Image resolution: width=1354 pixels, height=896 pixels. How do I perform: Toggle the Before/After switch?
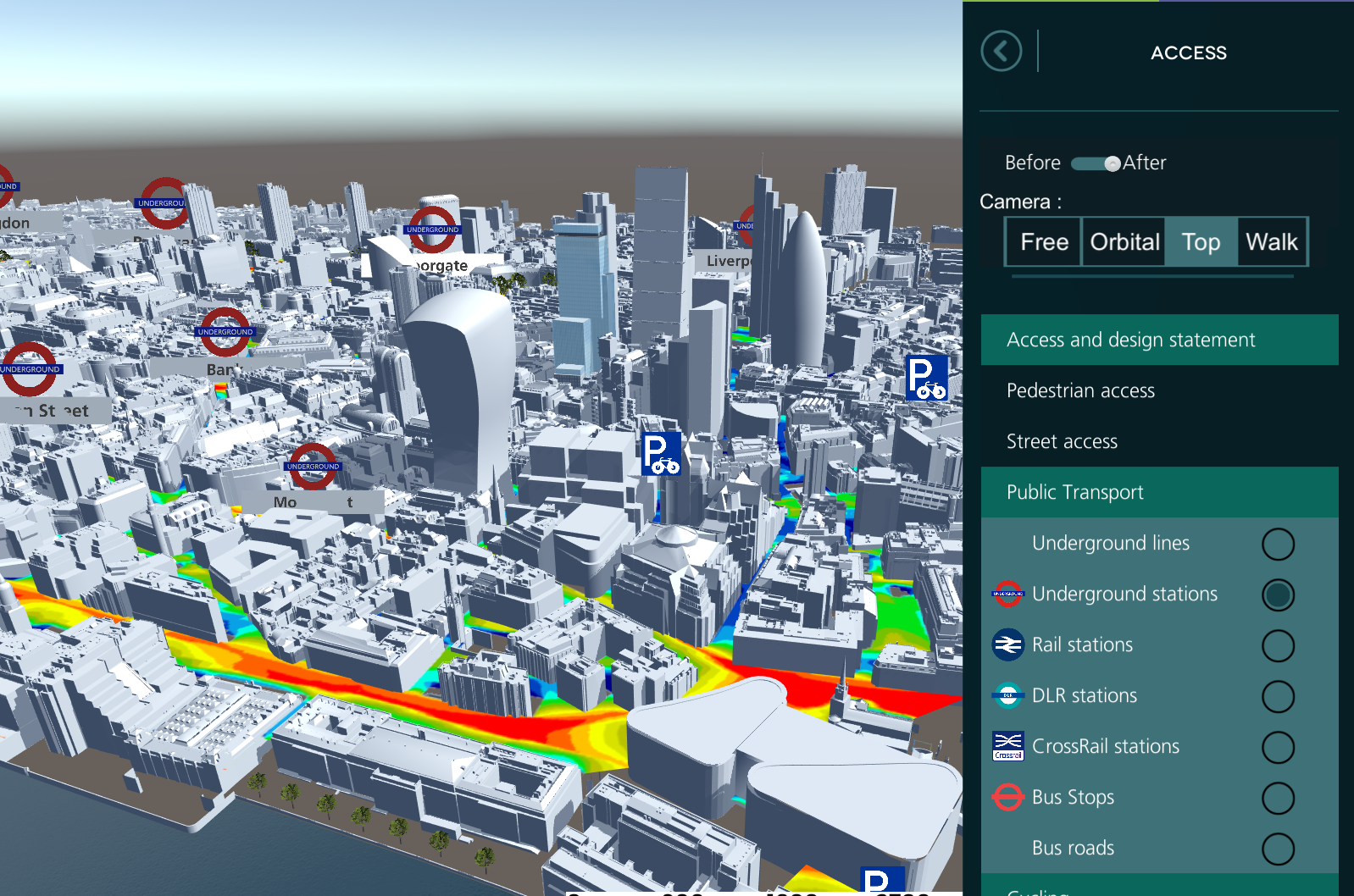1096,163
